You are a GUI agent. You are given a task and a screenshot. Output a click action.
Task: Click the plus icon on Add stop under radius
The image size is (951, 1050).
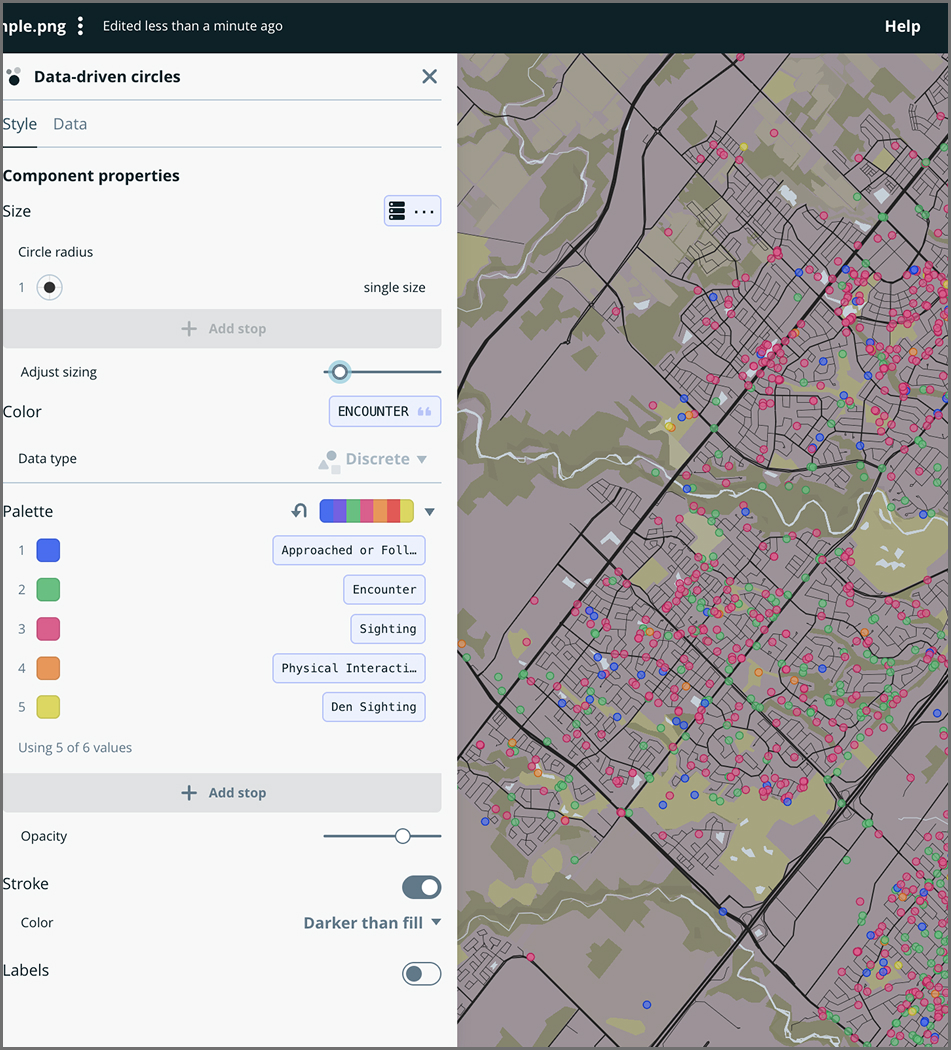pyautogui.click(x=189, y=328)
